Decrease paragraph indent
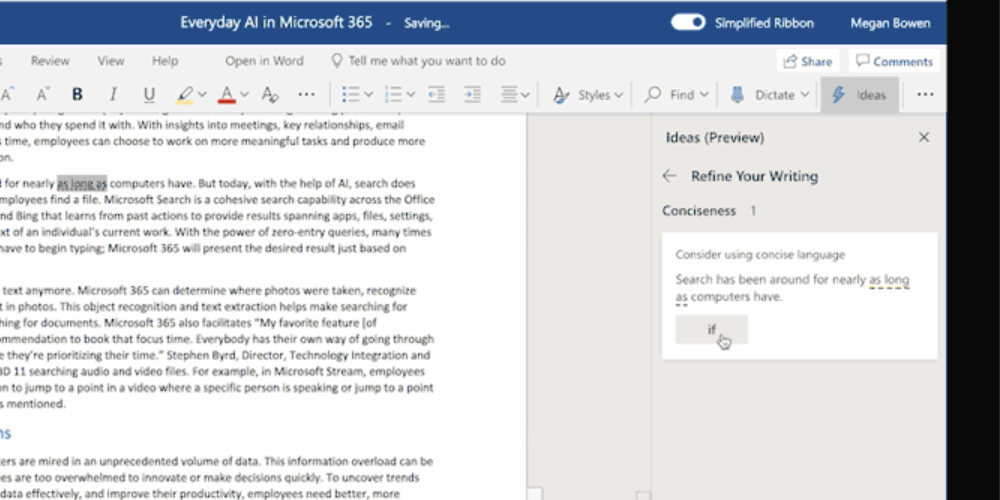The height and width of the screenshot is (500, 1000). [x=436, y=95]
